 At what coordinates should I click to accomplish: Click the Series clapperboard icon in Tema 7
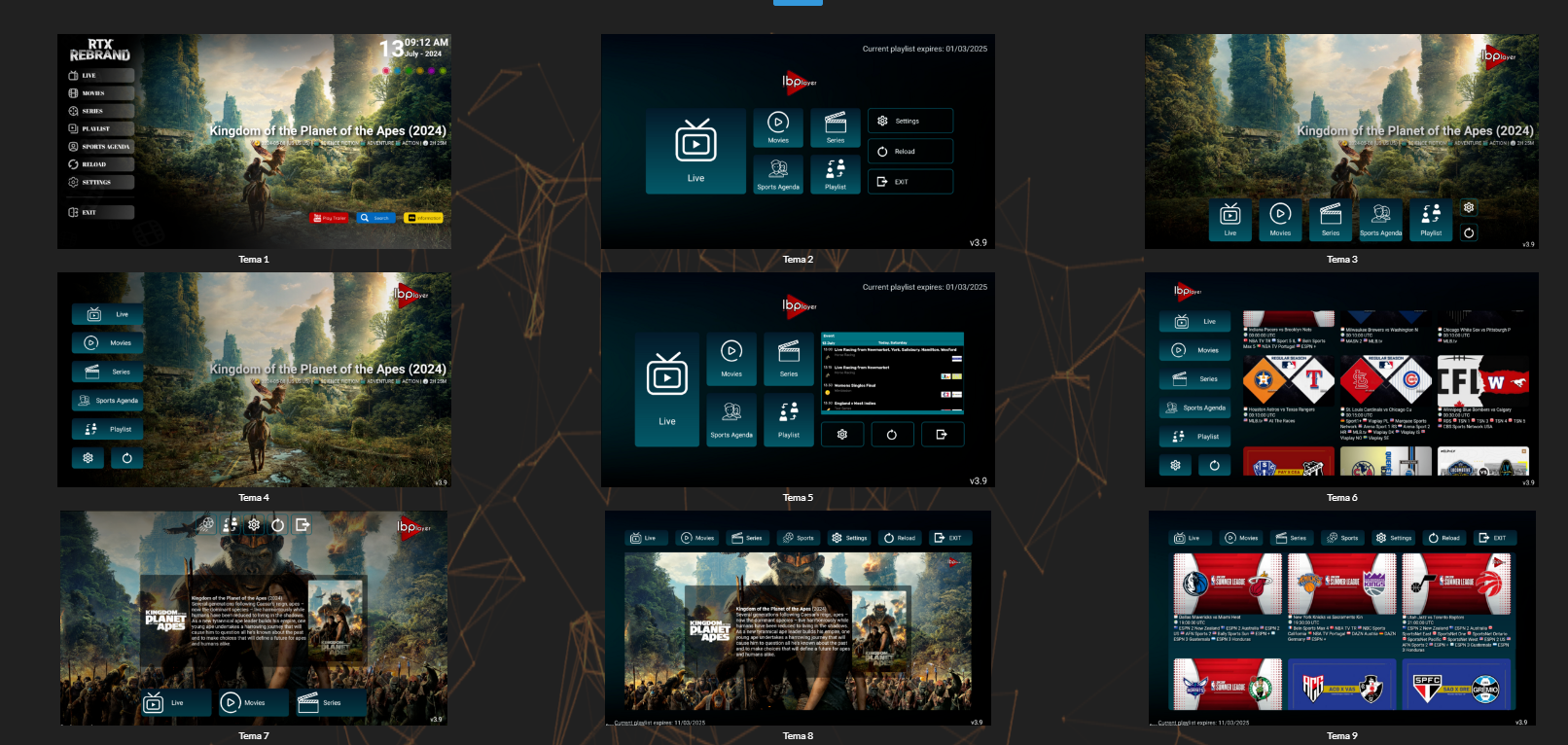pyautogui.click(x=308, y=702)
